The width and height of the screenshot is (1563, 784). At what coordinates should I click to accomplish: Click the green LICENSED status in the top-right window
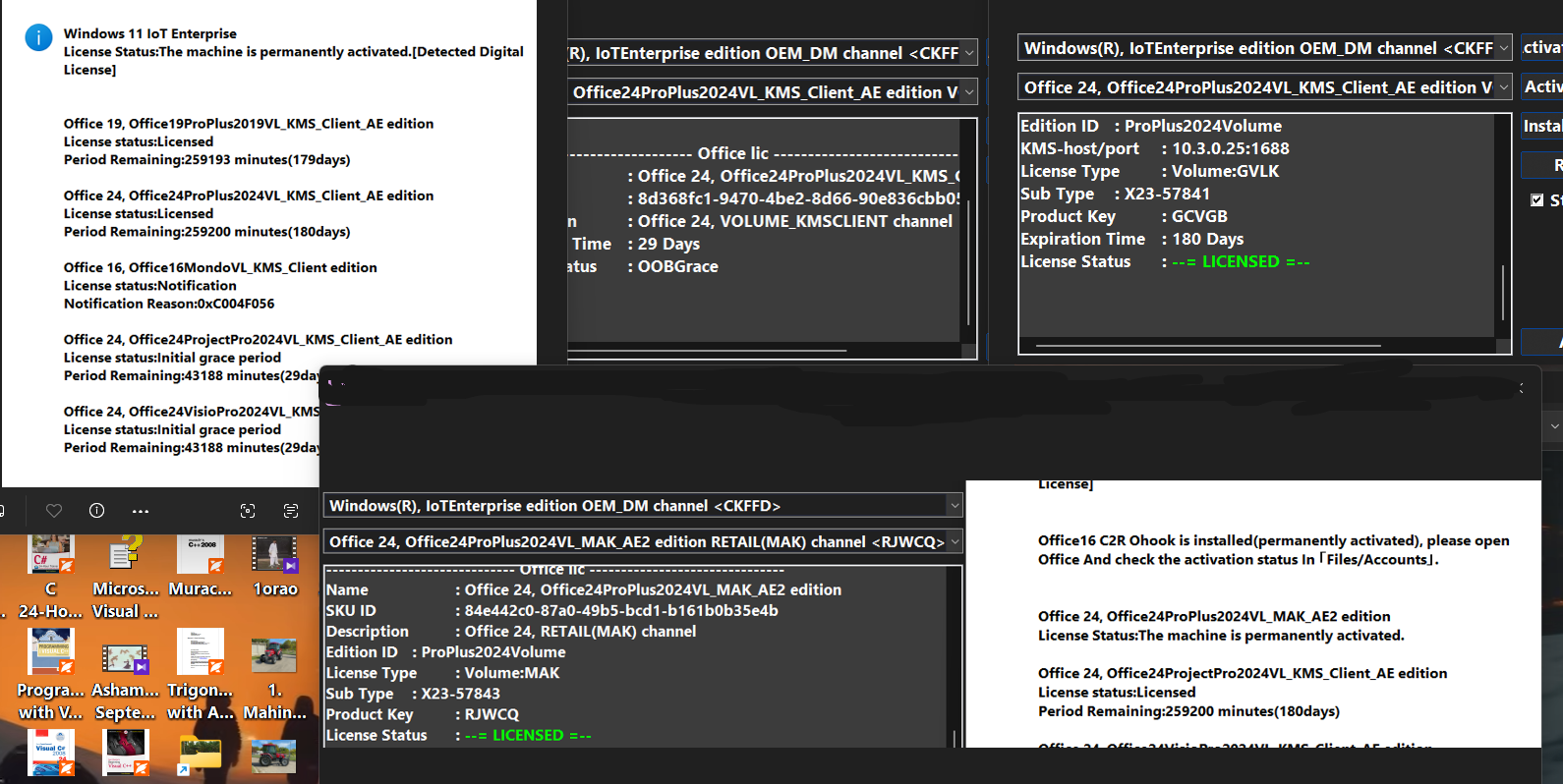pos(1241,261)
